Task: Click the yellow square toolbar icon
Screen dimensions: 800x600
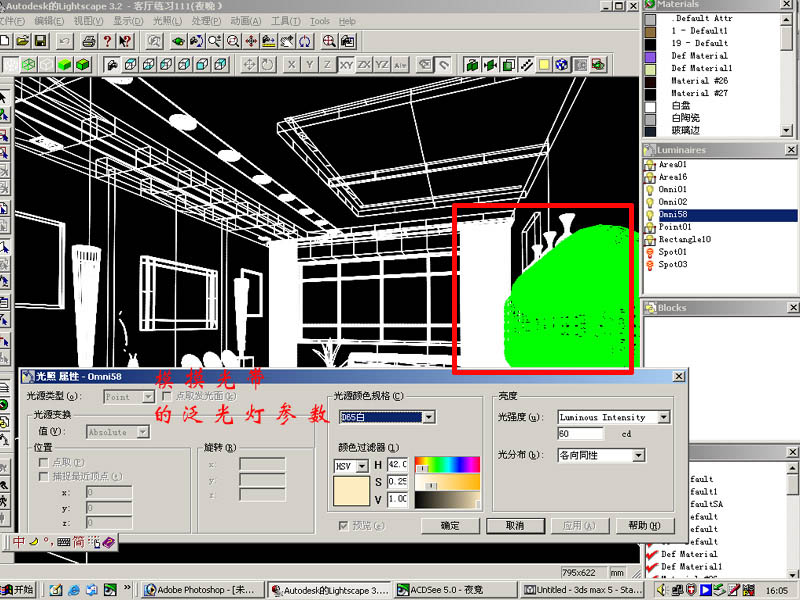Action: [544, 65]
